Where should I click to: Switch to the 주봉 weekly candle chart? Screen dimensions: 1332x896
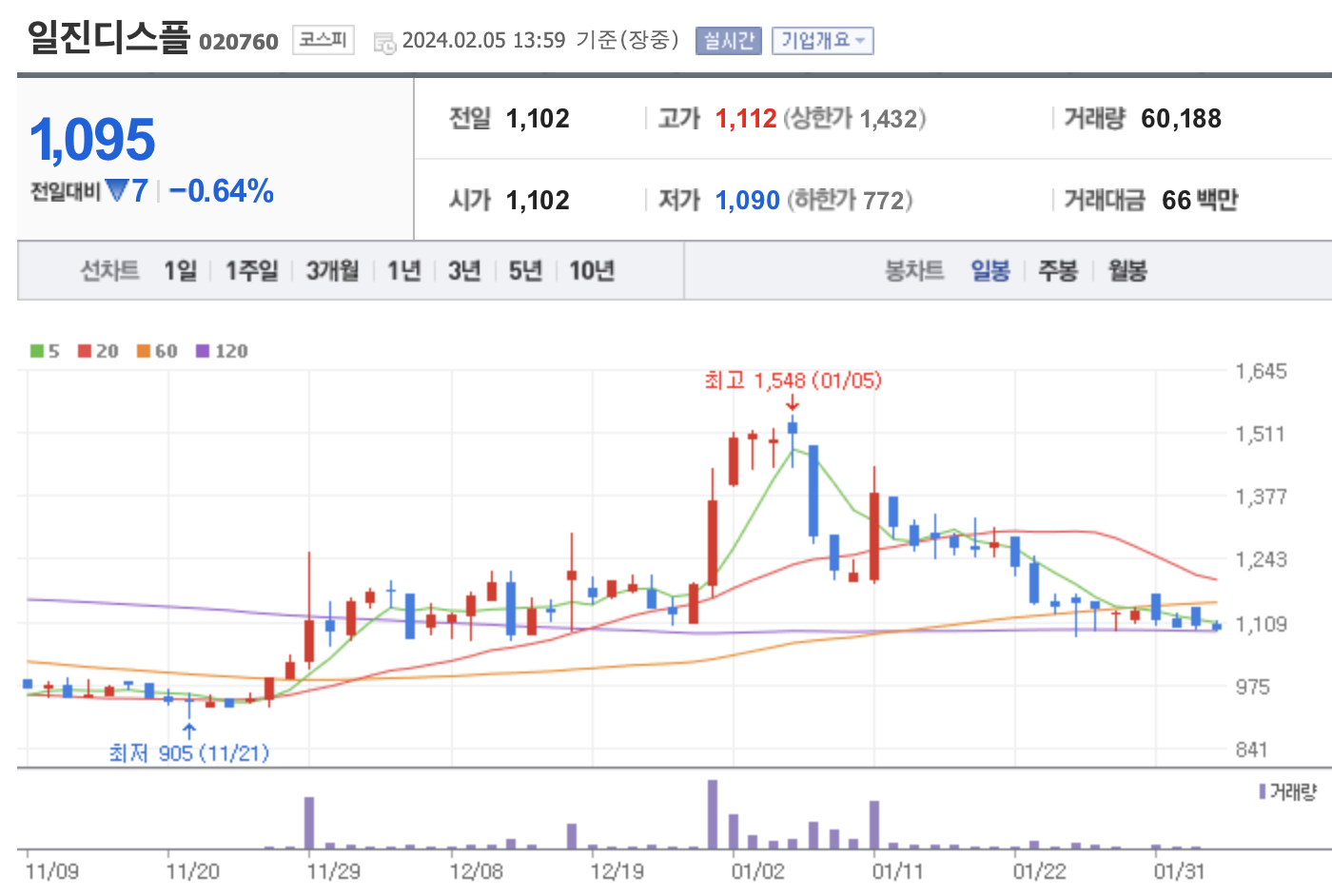[1058, 271]
